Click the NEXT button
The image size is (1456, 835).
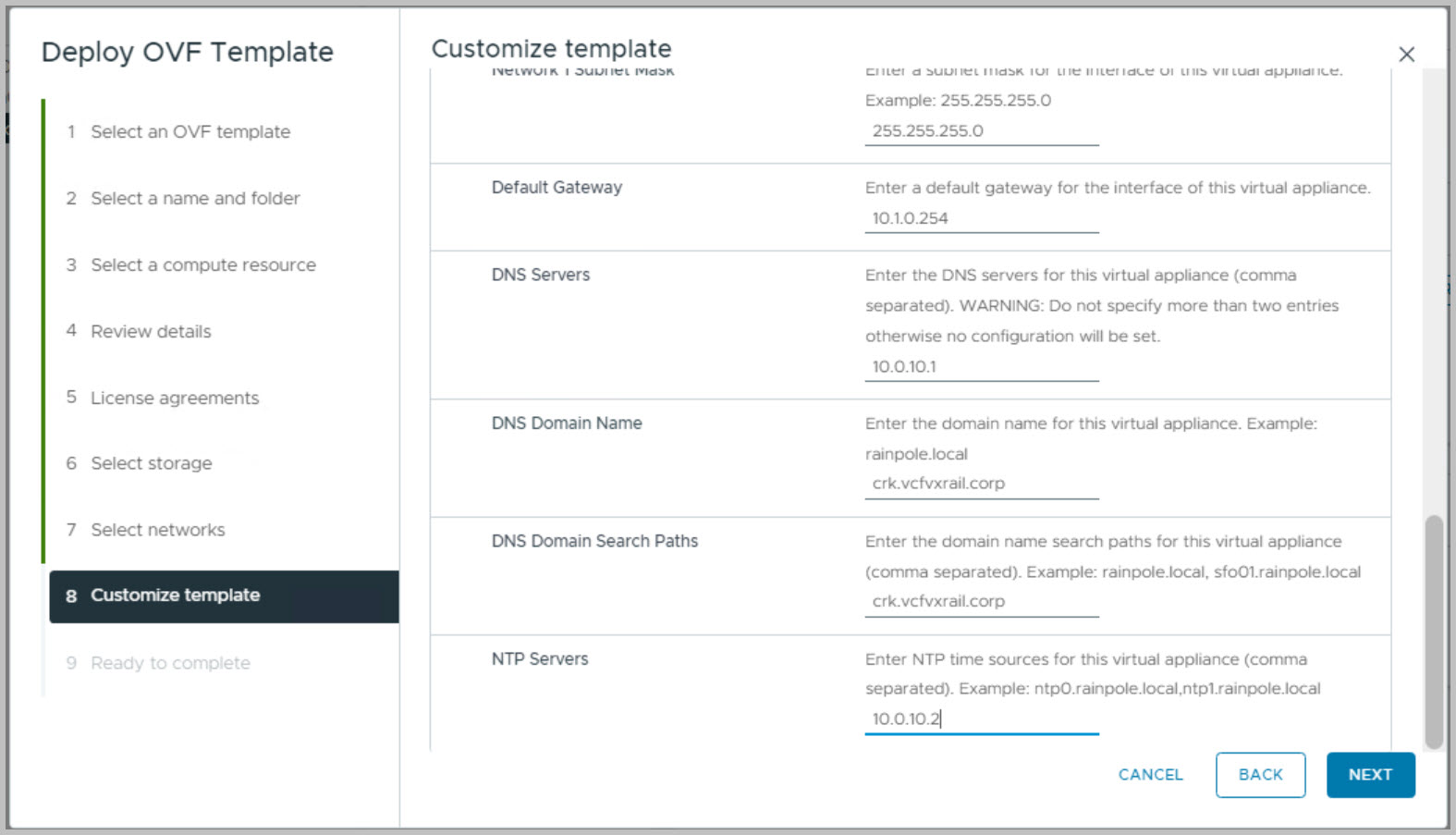coord(1369,775)
